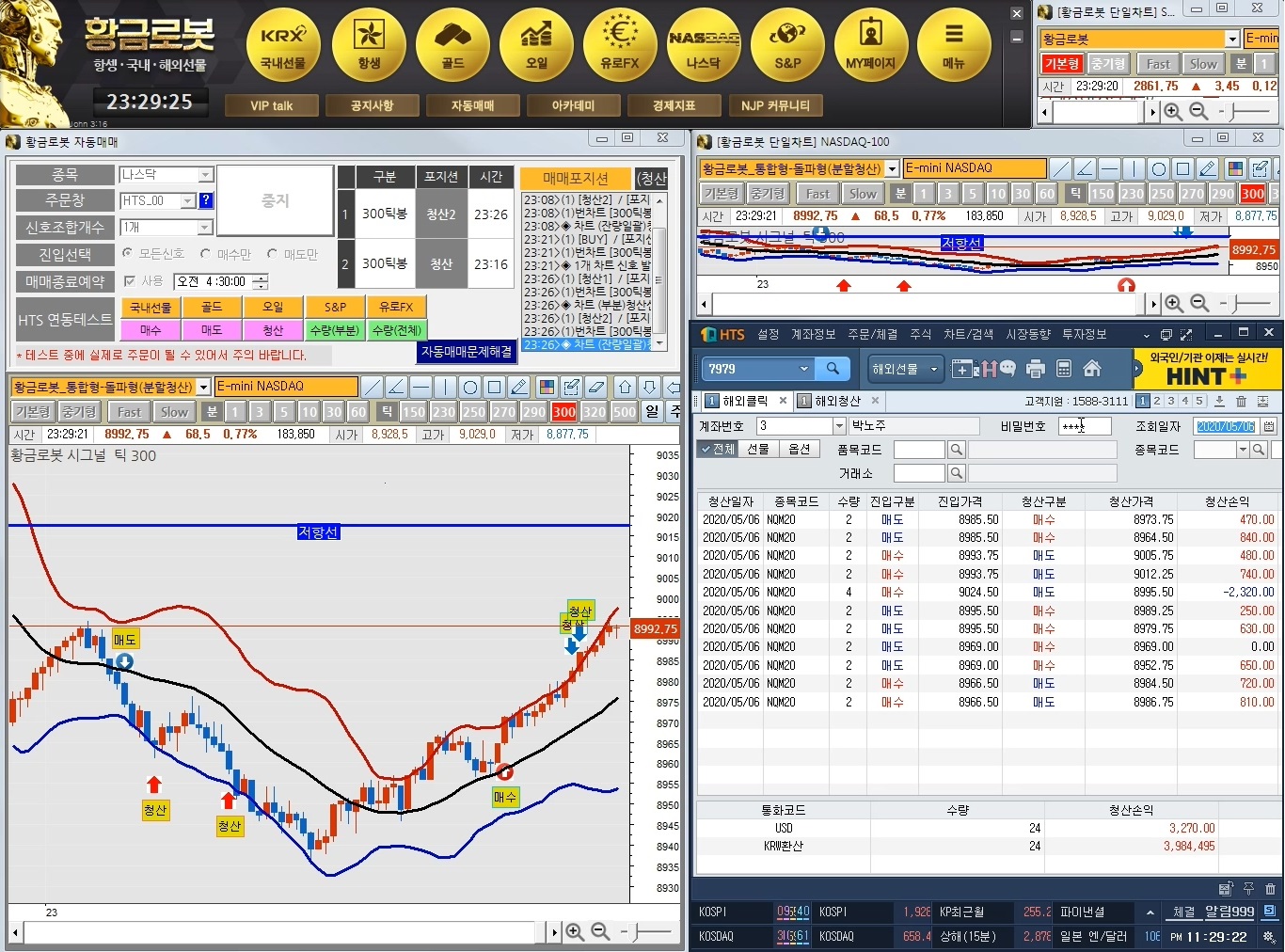The height and width of the screenshot is (952, 1285).
Task: Click the orange 국내선물 HTS test button
Action: point(151,307)
